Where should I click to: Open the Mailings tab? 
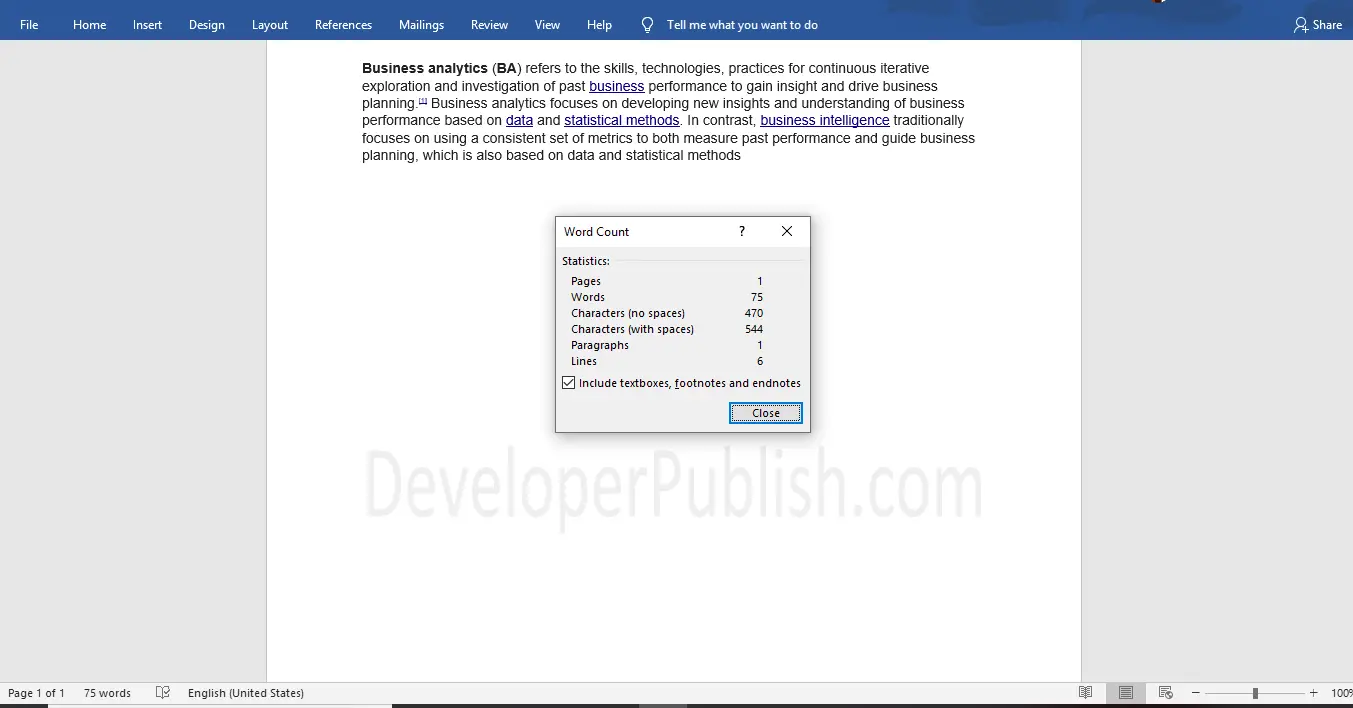click(x=421, y=25)
